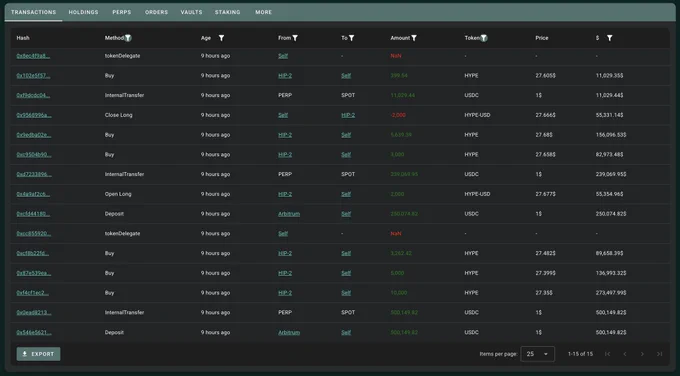Open the Arbitrum link in the first Deposit row
Image resolution: width=680 pixels, height=376 pixels.
(289, 214)
